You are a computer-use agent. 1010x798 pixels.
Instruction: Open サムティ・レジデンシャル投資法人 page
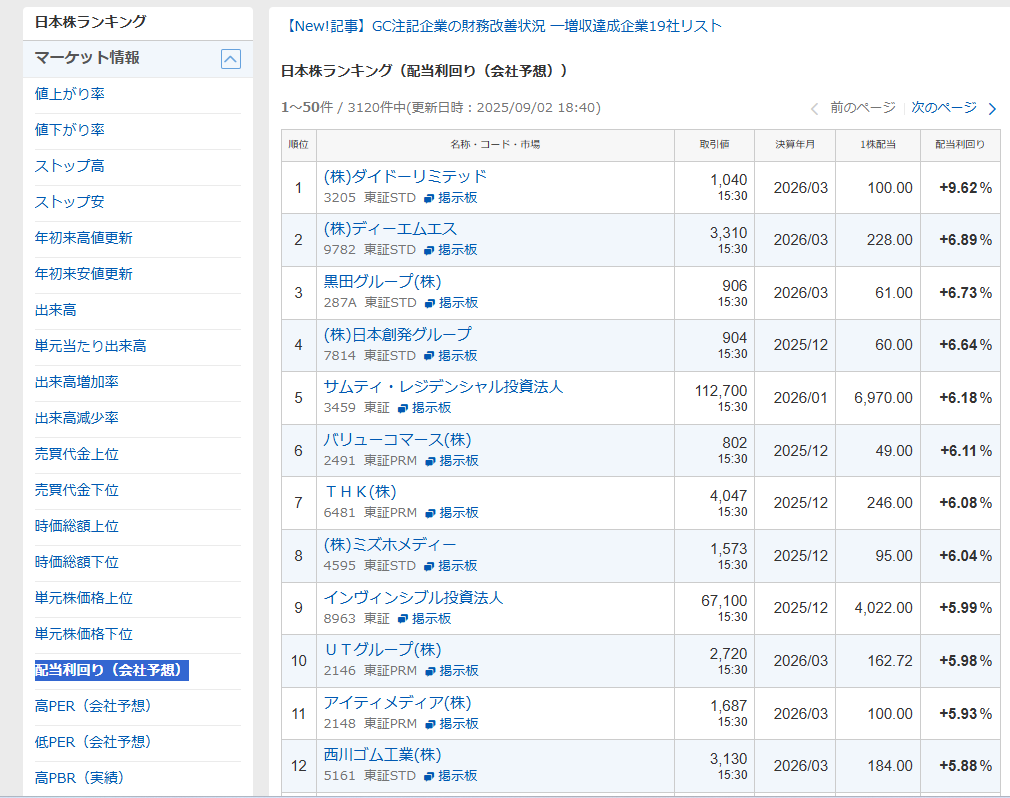coord(443,387)
